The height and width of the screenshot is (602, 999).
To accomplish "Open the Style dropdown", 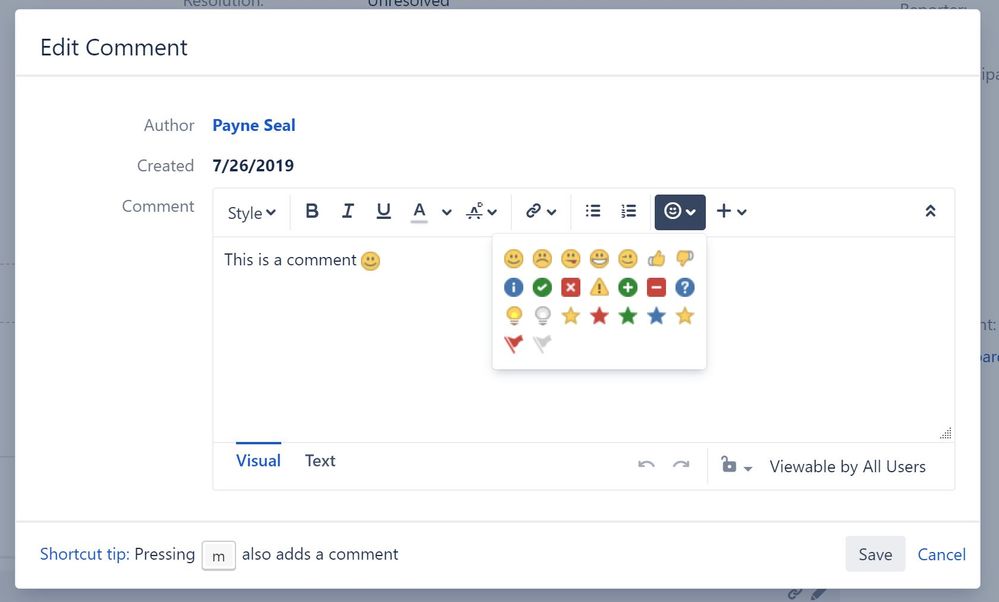I will tap(250, 212).
